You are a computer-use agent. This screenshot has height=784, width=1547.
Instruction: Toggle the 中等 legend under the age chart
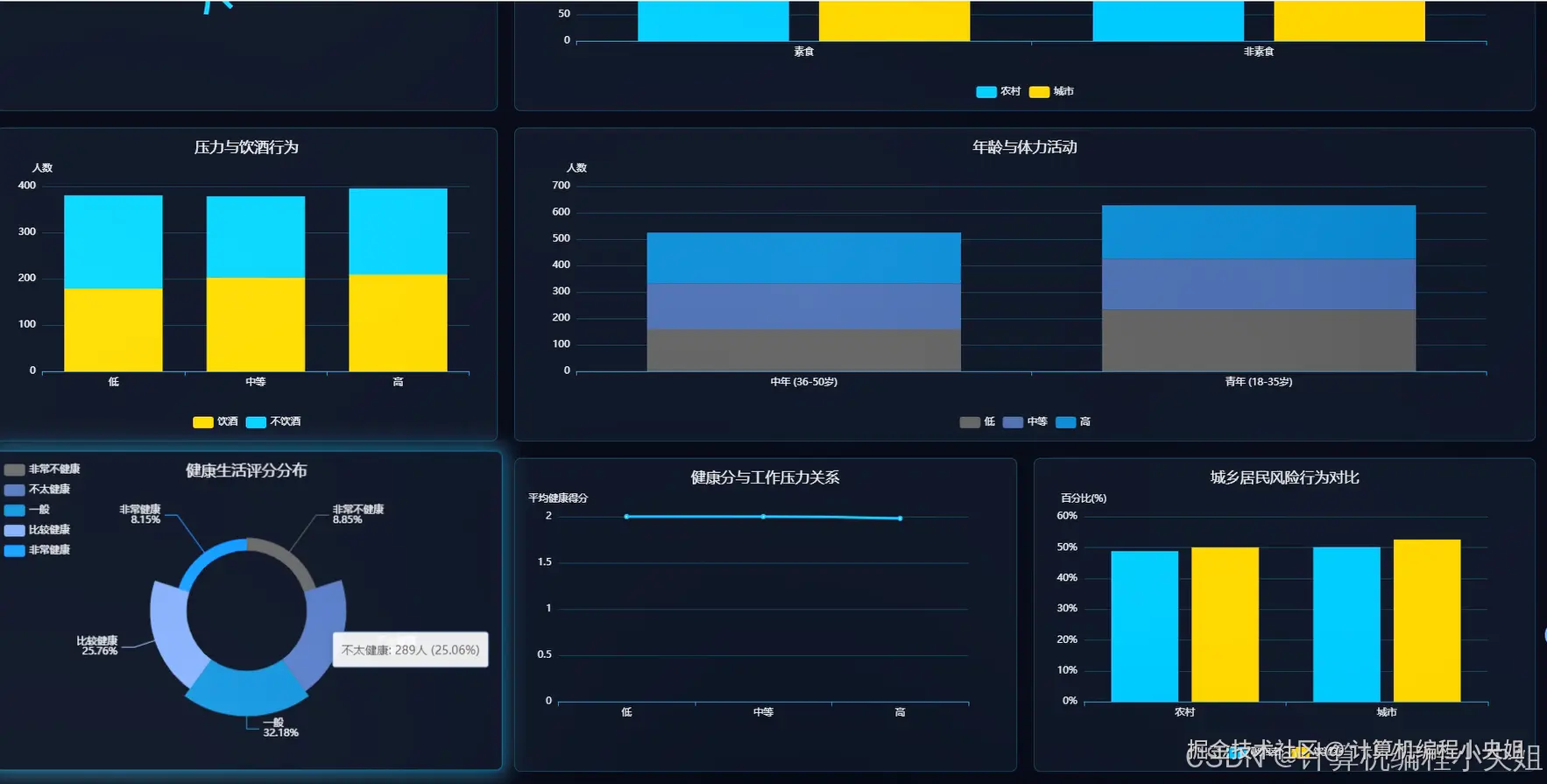(1025, 421)
